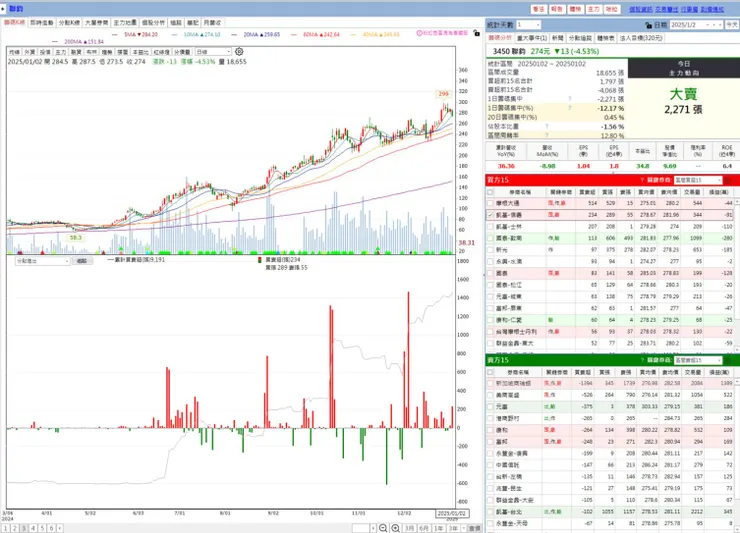Open the 行事曆 link at top right
This screenshot has width=740, height=533.
click(689, 9)
